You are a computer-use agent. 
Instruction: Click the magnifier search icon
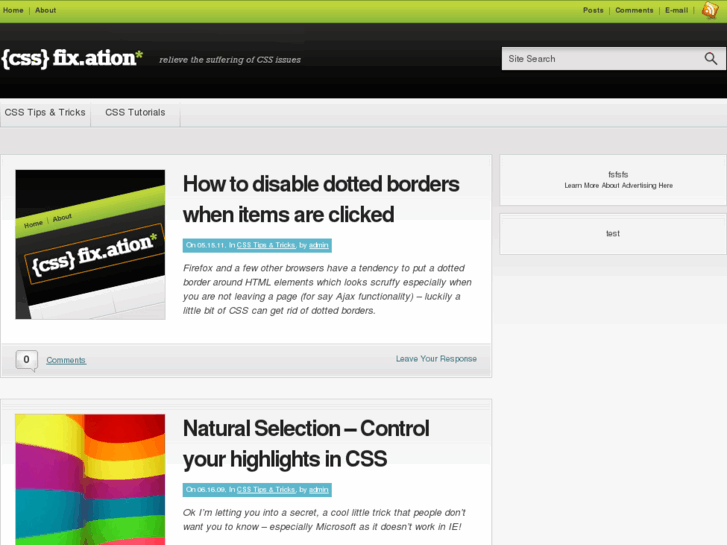711,59
